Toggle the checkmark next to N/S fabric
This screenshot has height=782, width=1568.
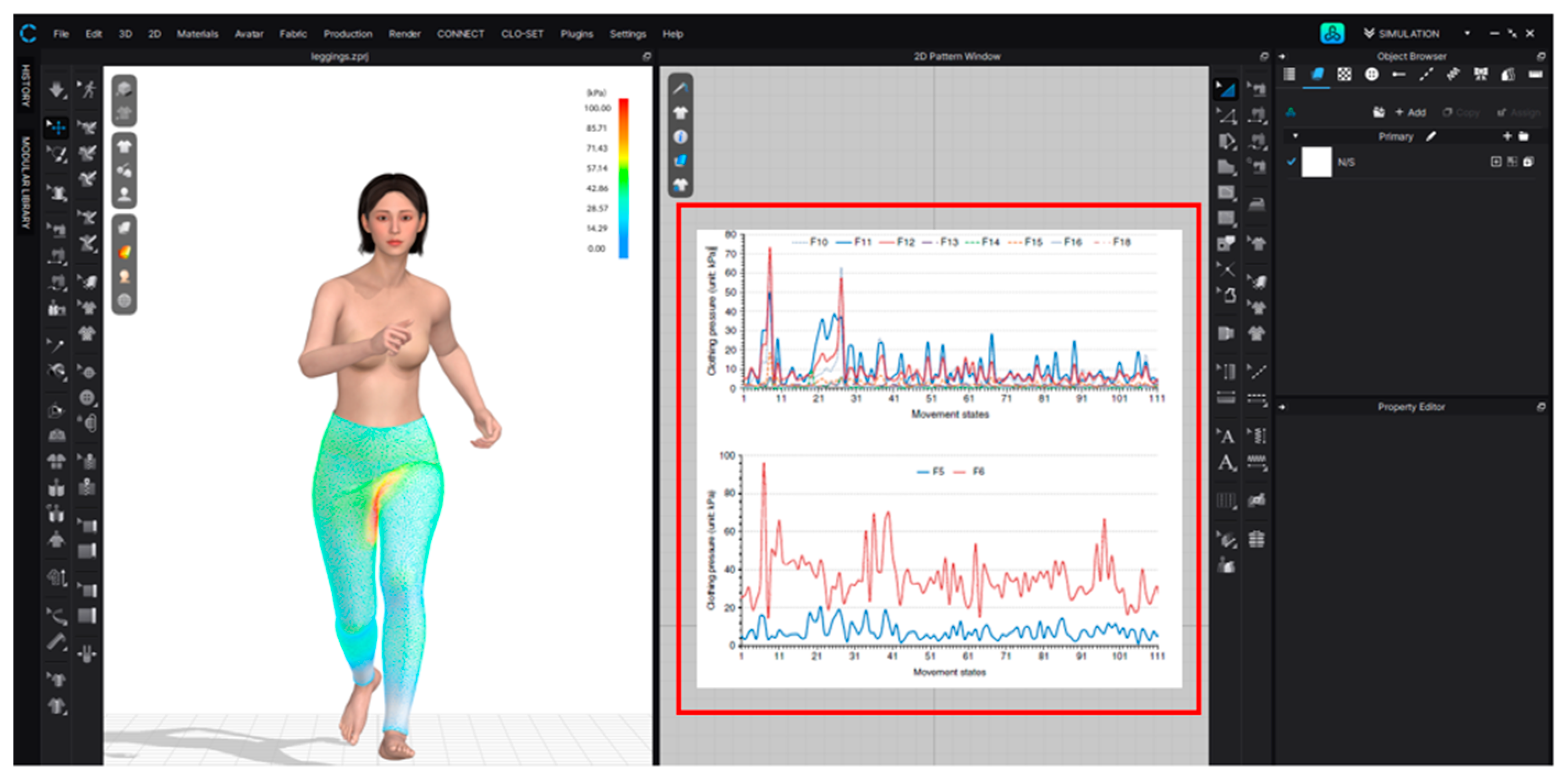[x=1291, y=162]
